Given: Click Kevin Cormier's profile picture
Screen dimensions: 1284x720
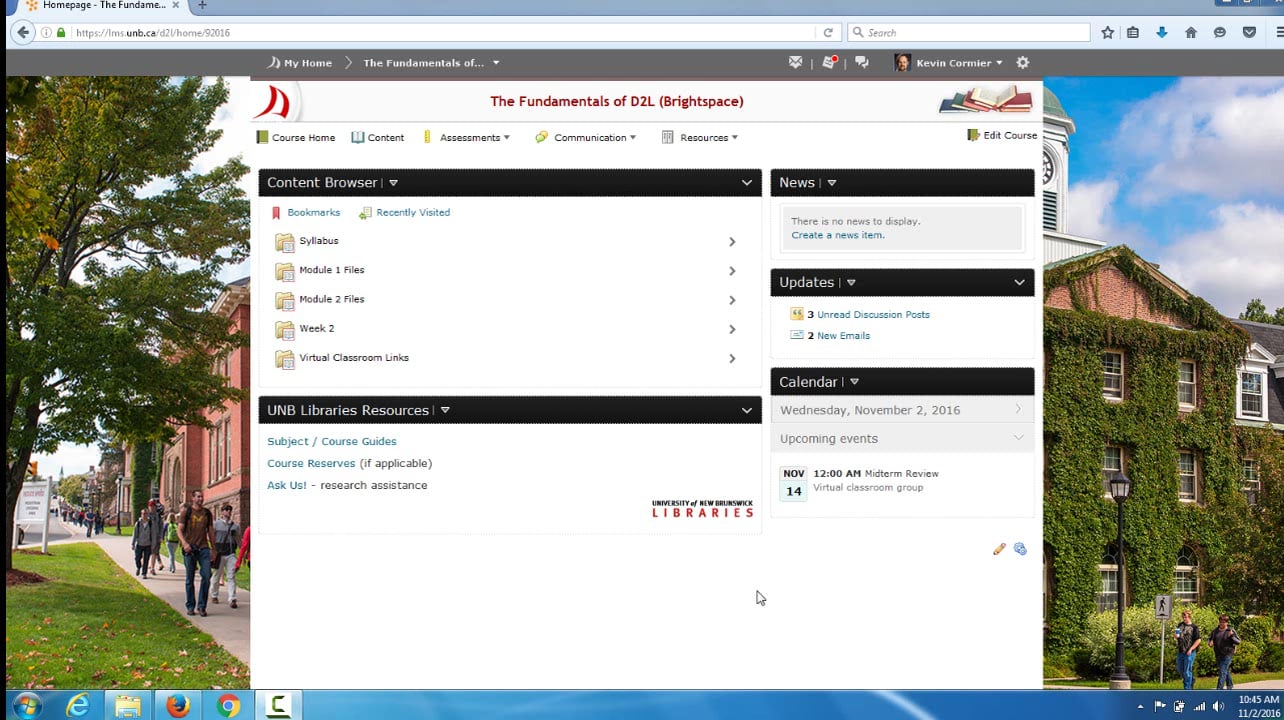Looking at the screenshot, I should click(902, 62).
